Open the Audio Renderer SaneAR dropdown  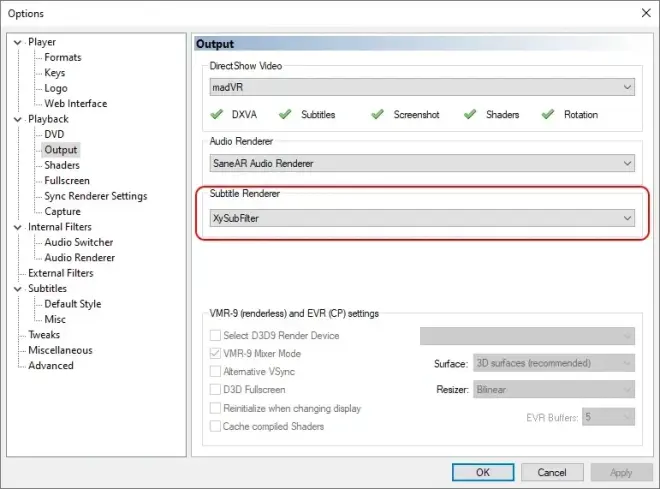422,163
